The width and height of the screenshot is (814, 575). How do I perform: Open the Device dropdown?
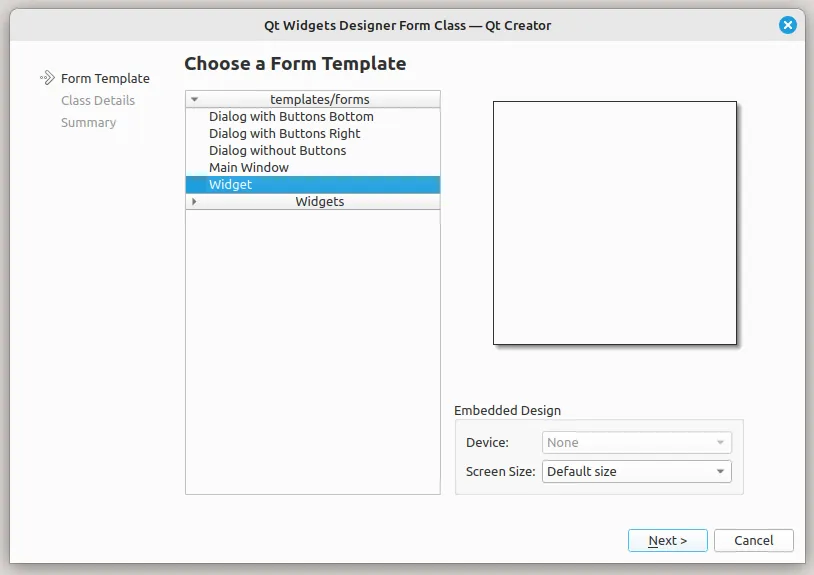click(x=636, y=443)
